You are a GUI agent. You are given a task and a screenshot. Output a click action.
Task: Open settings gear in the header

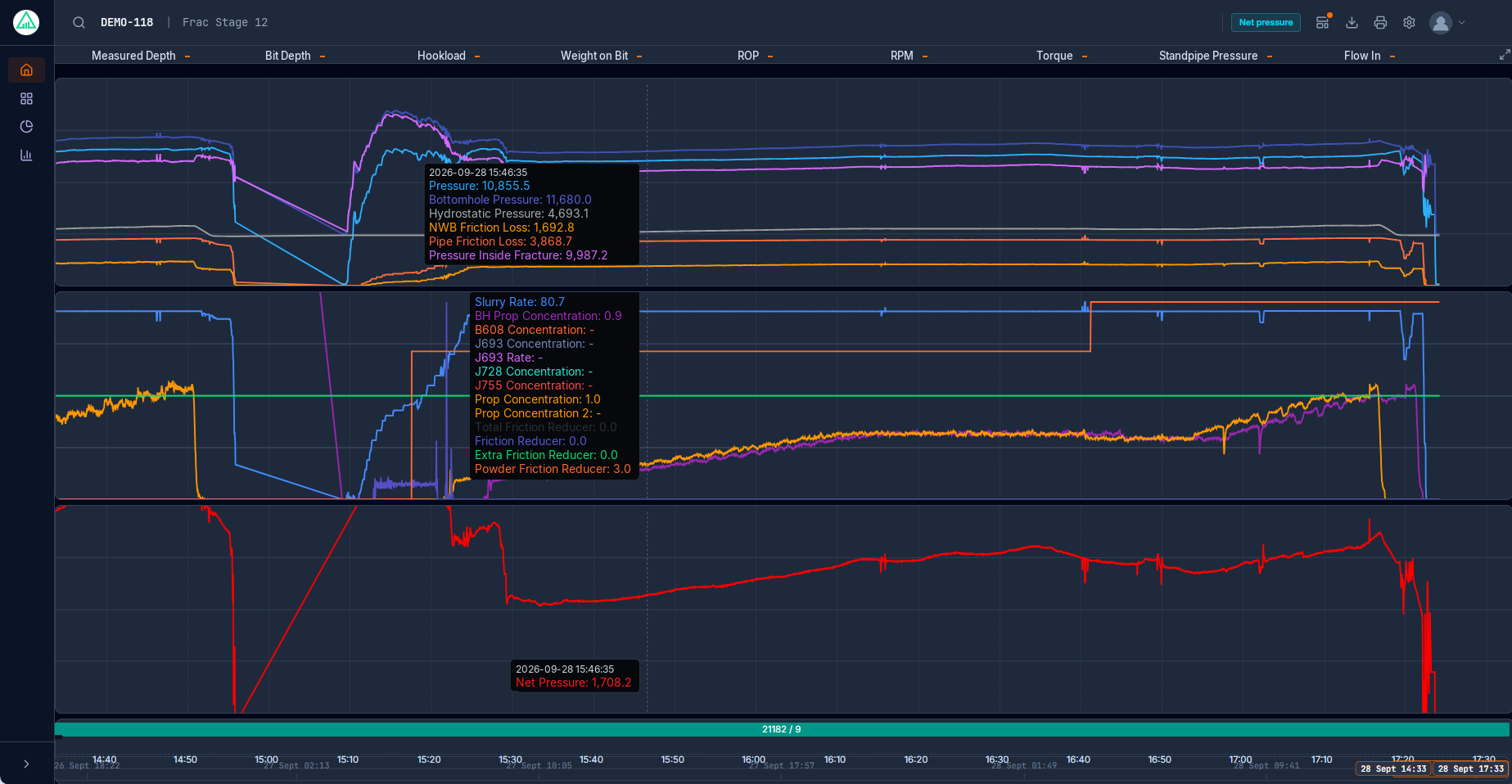tap(1409, 22)
